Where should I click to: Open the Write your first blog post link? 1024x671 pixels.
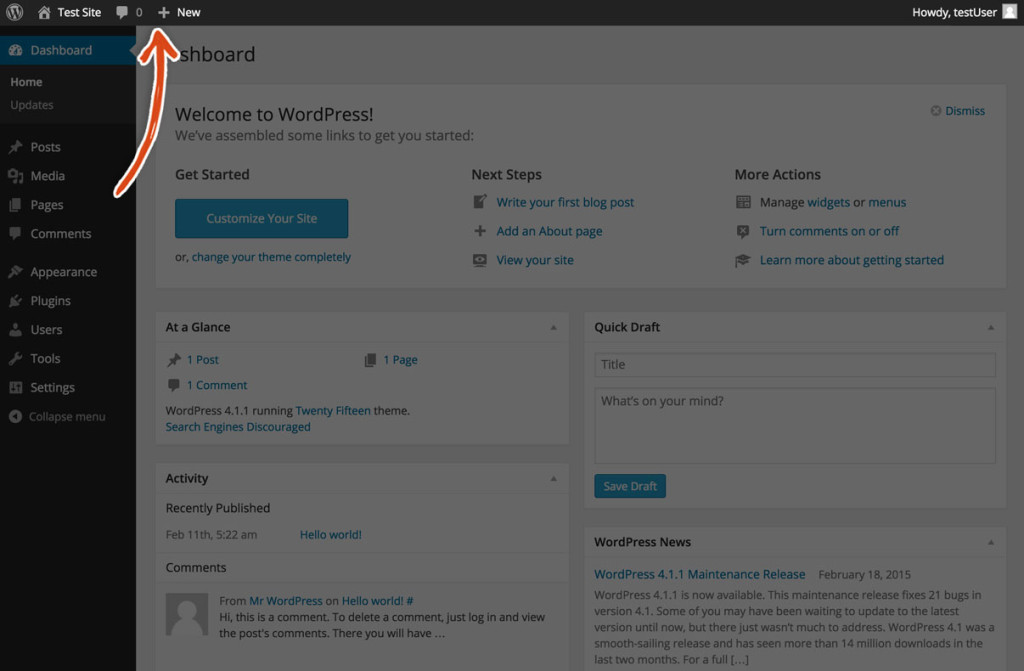565,202
